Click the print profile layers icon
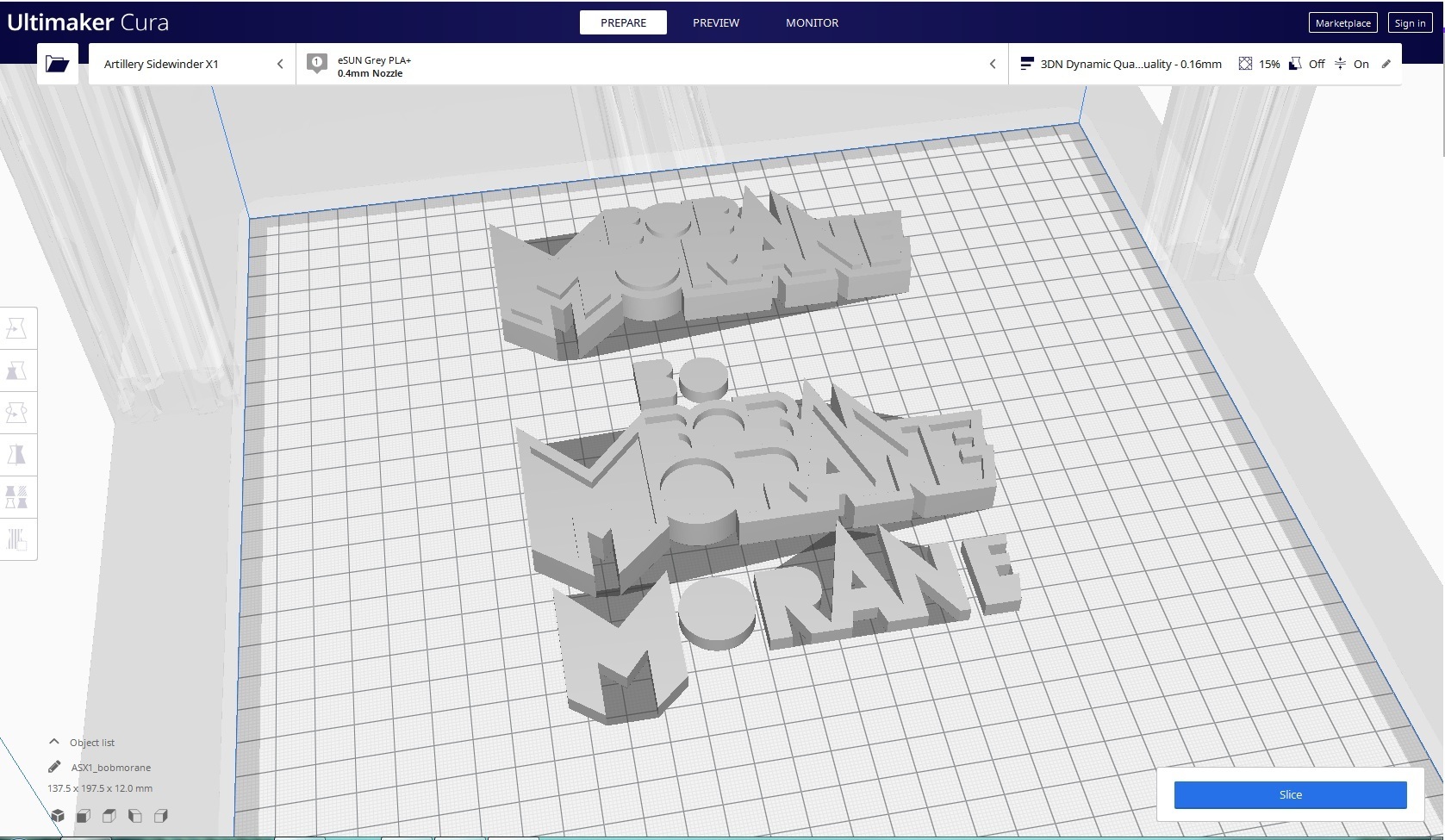 click(x=1026, y=64)
